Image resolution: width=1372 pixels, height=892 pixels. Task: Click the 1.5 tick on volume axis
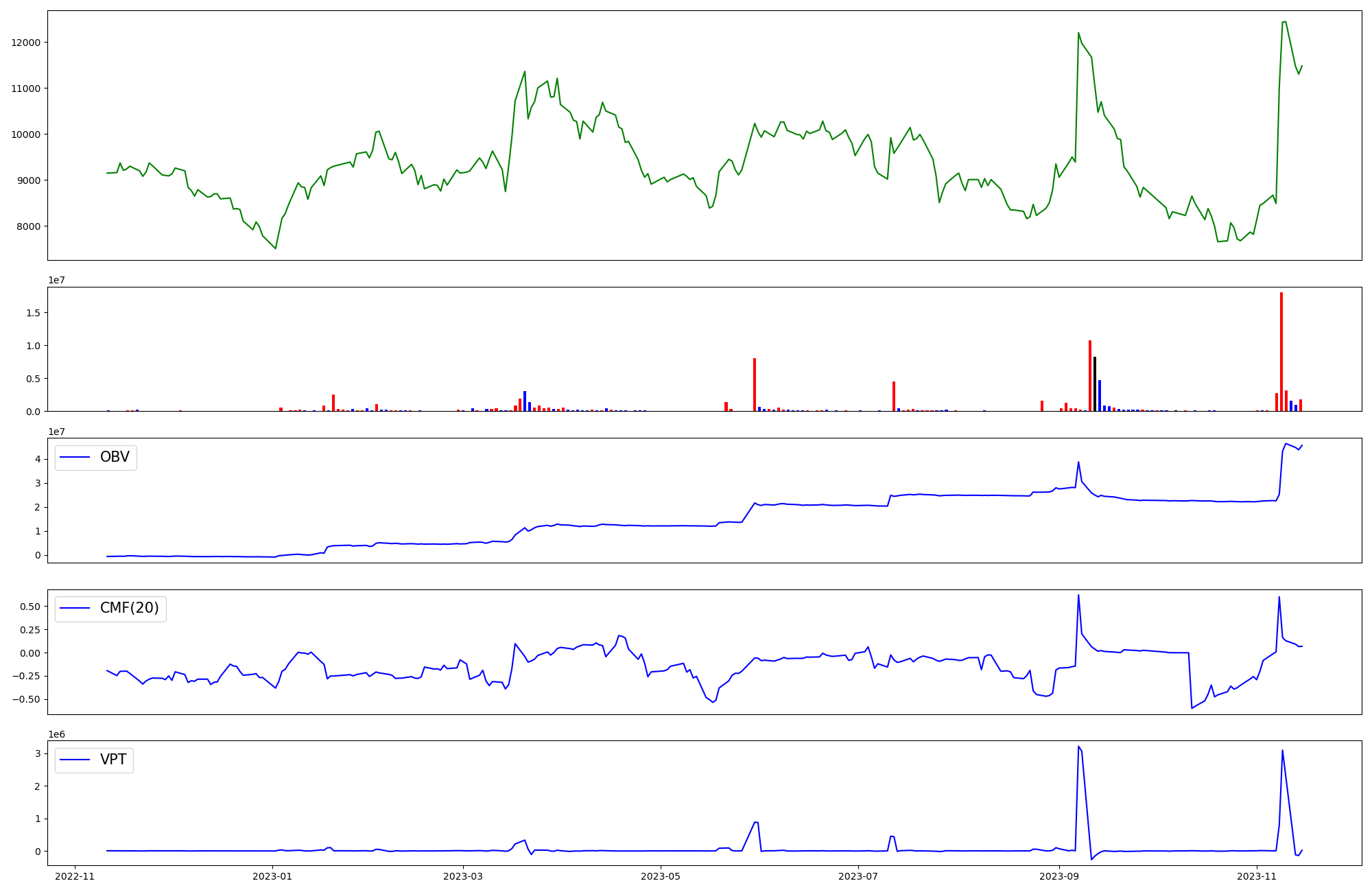[34, 313]
